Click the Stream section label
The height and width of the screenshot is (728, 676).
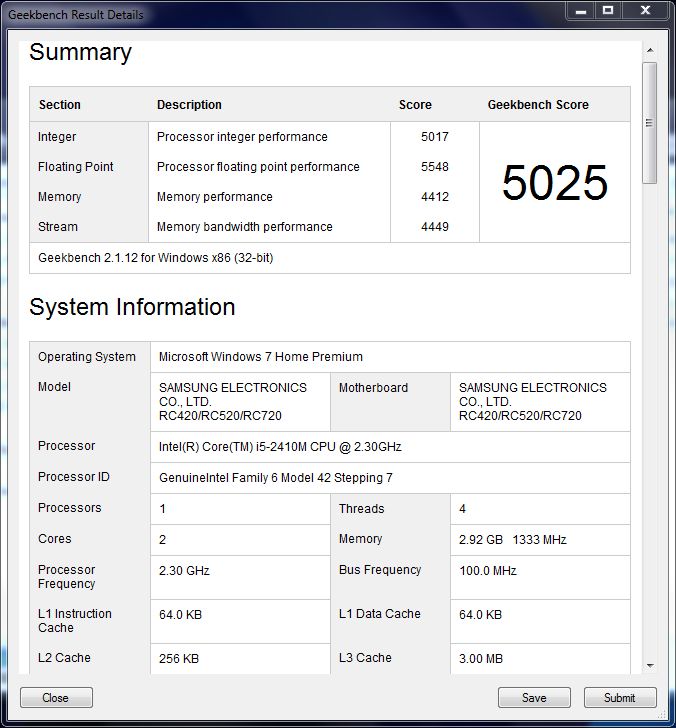(x=58, y=227)
